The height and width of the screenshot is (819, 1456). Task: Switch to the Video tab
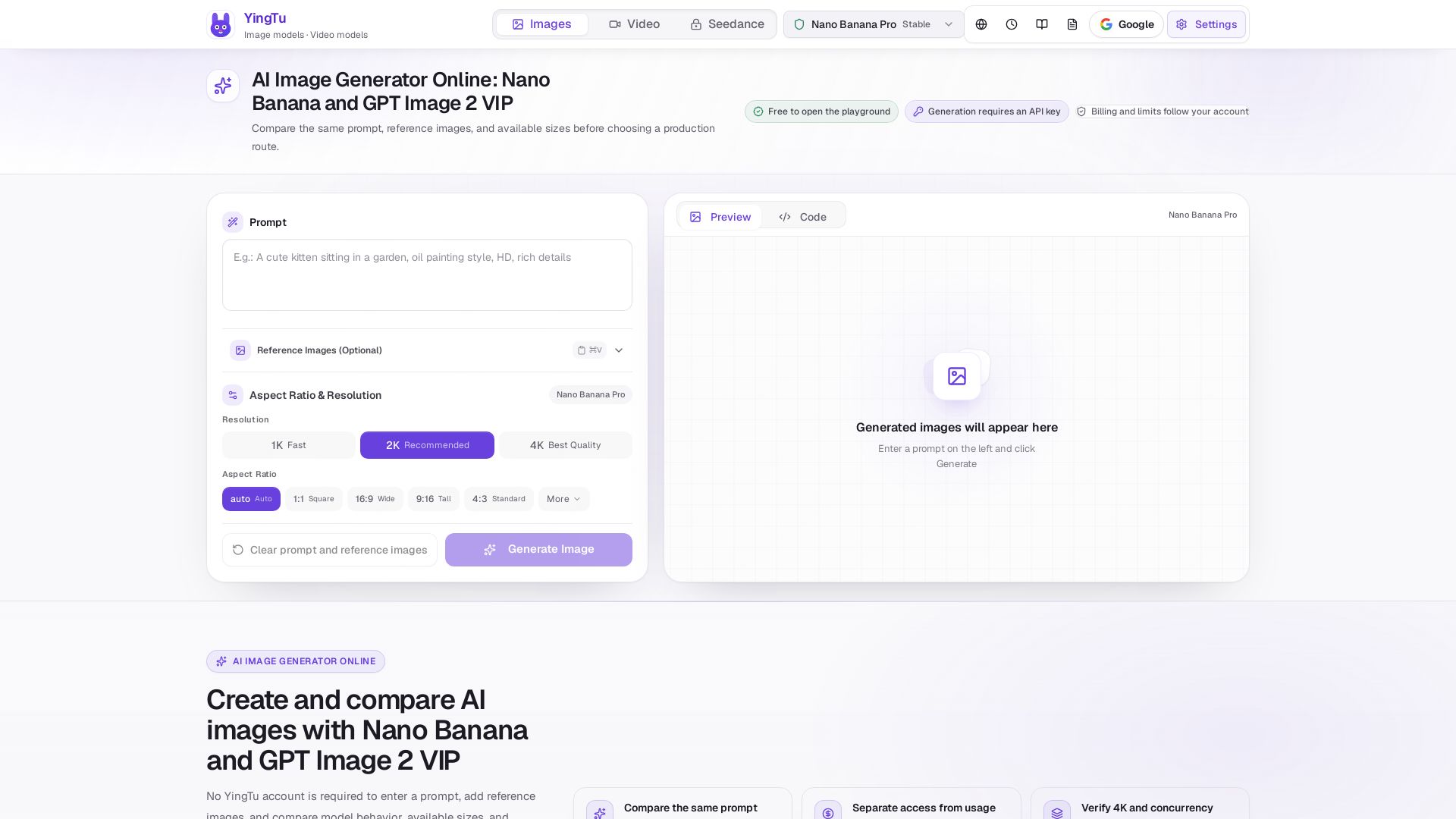[635, 24]
